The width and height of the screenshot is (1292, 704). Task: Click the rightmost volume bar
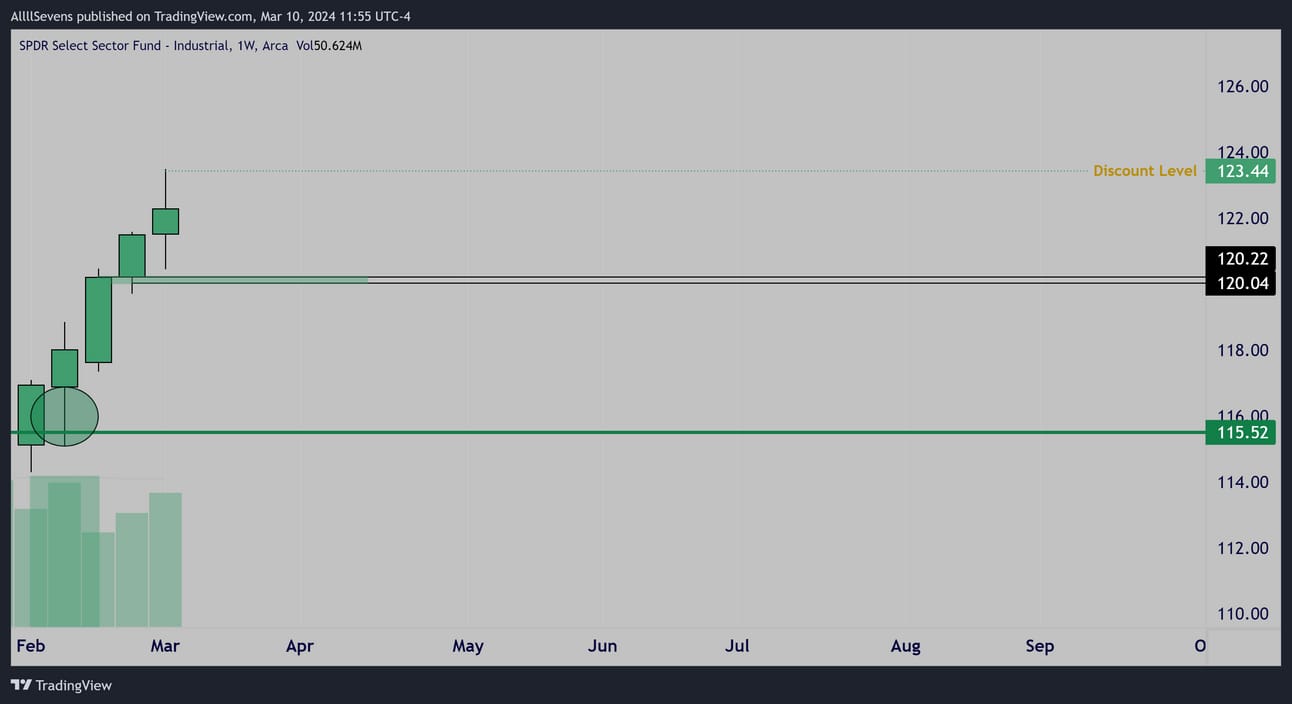165,560
